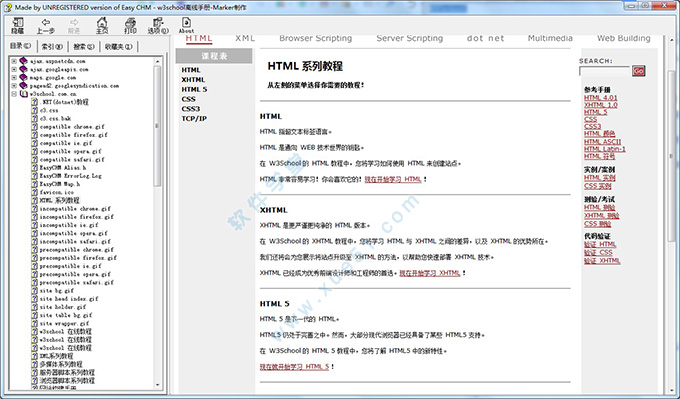Expand the ajax.googleapis.com tree node
This screenshot has height=399, width=680.
14,69
